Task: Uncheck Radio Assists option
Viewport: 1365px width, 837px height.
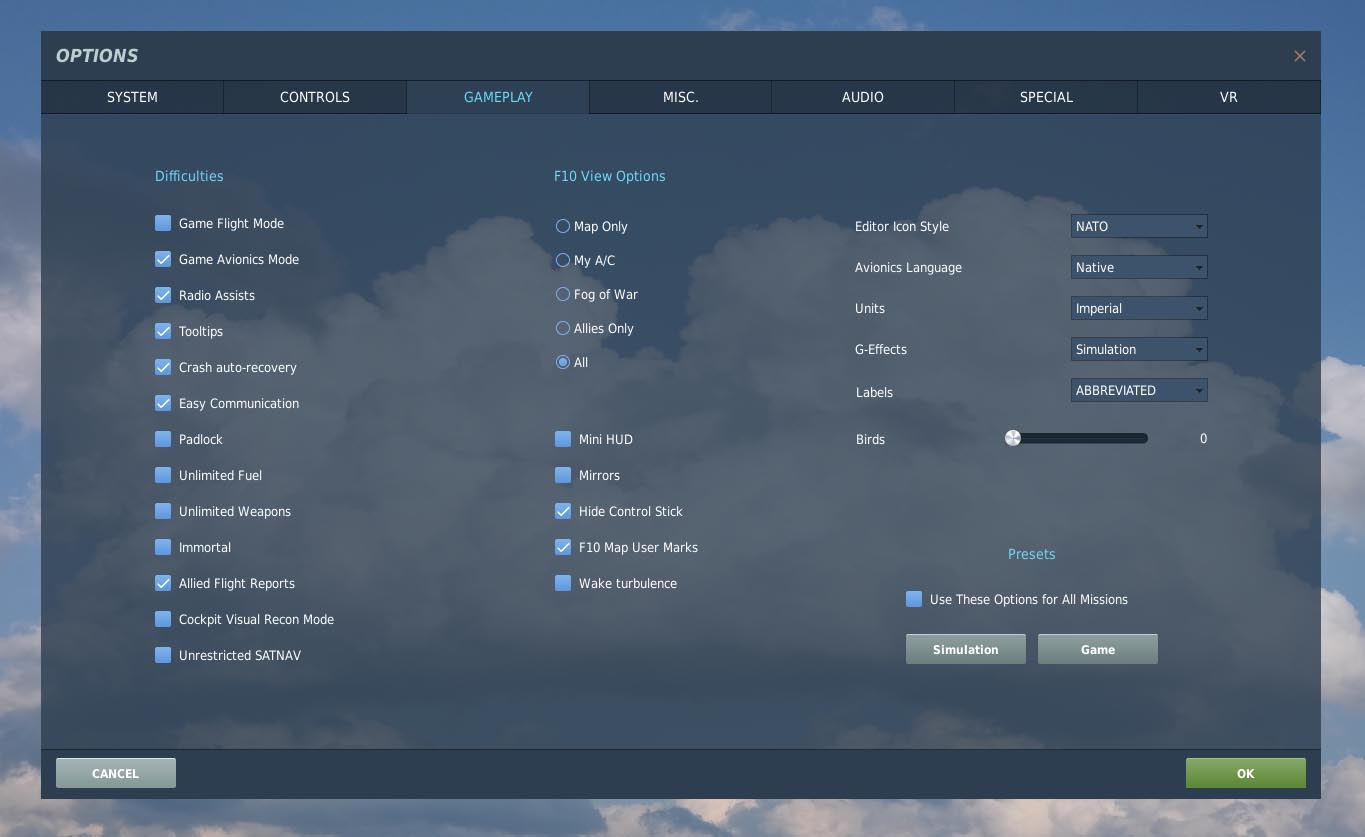Action: point(163,295)
